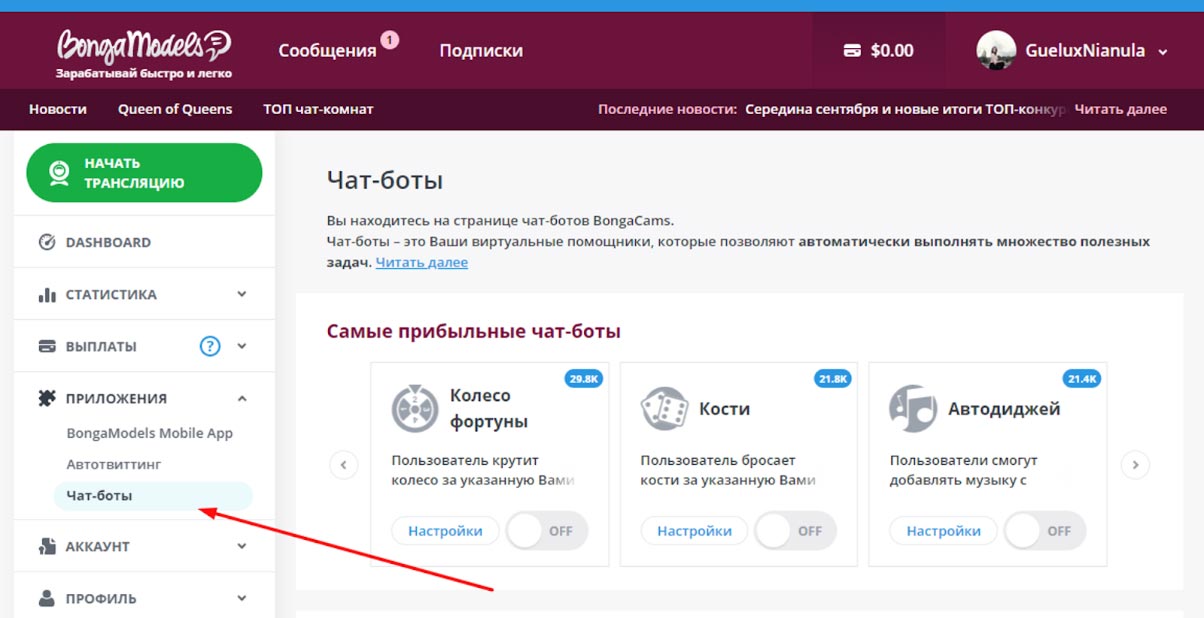The height and width of the screenshot is (618, 1204).
Task: Open Queen of Queens page
Action: [175, 109]
